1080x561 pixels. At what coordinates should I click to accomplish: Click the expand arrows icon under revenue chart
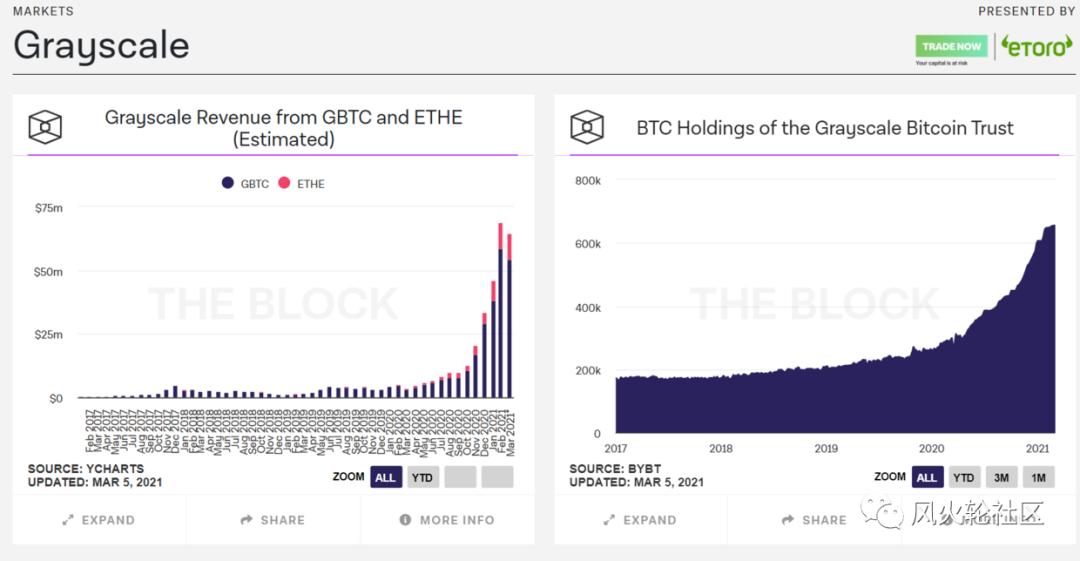(x=67, y=520)
